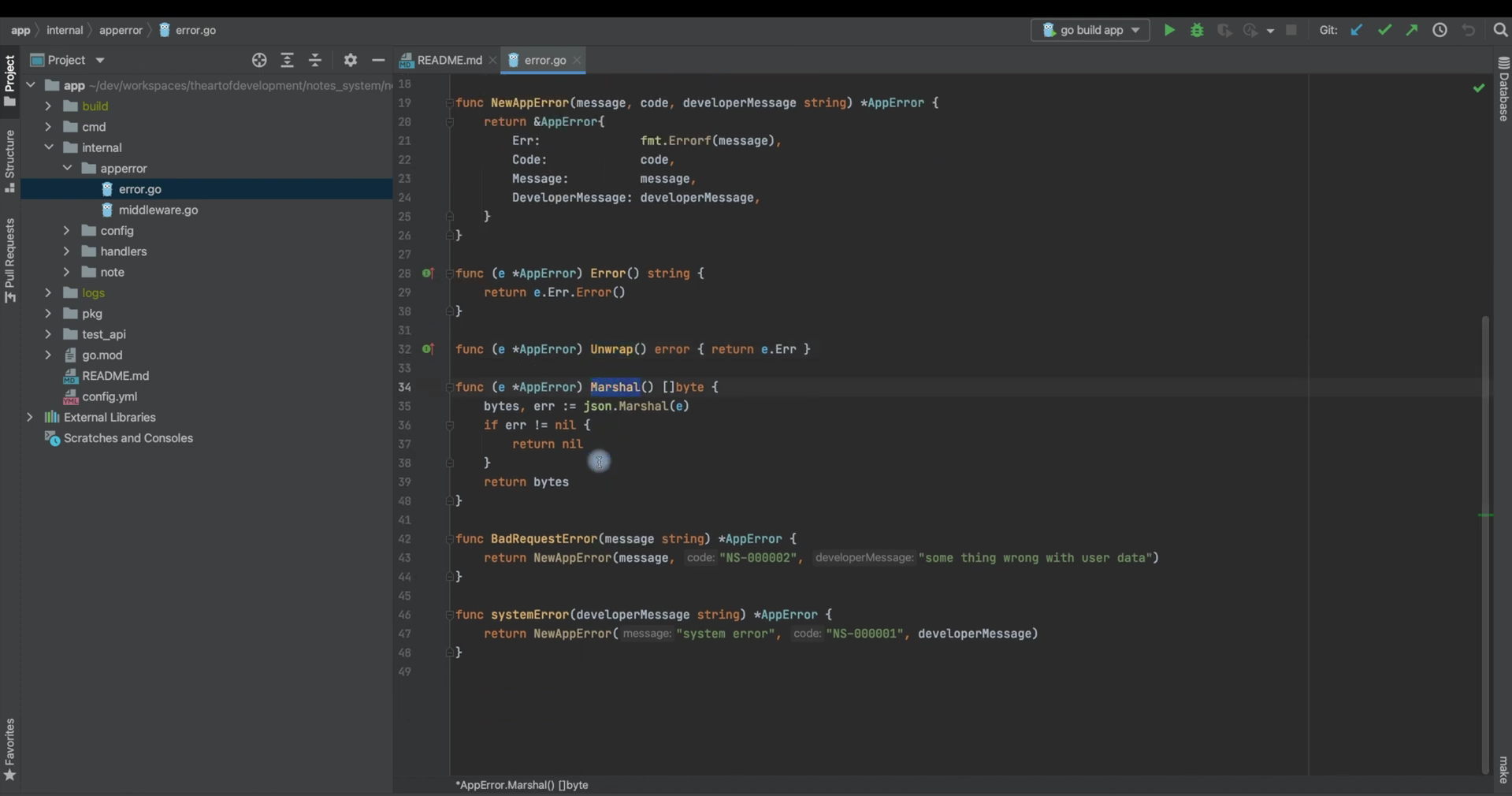Image resolution: width=1512 pixels, height=796 pixels.
Task: Click the inspections green checkmark
Action: click(1479, 87)
